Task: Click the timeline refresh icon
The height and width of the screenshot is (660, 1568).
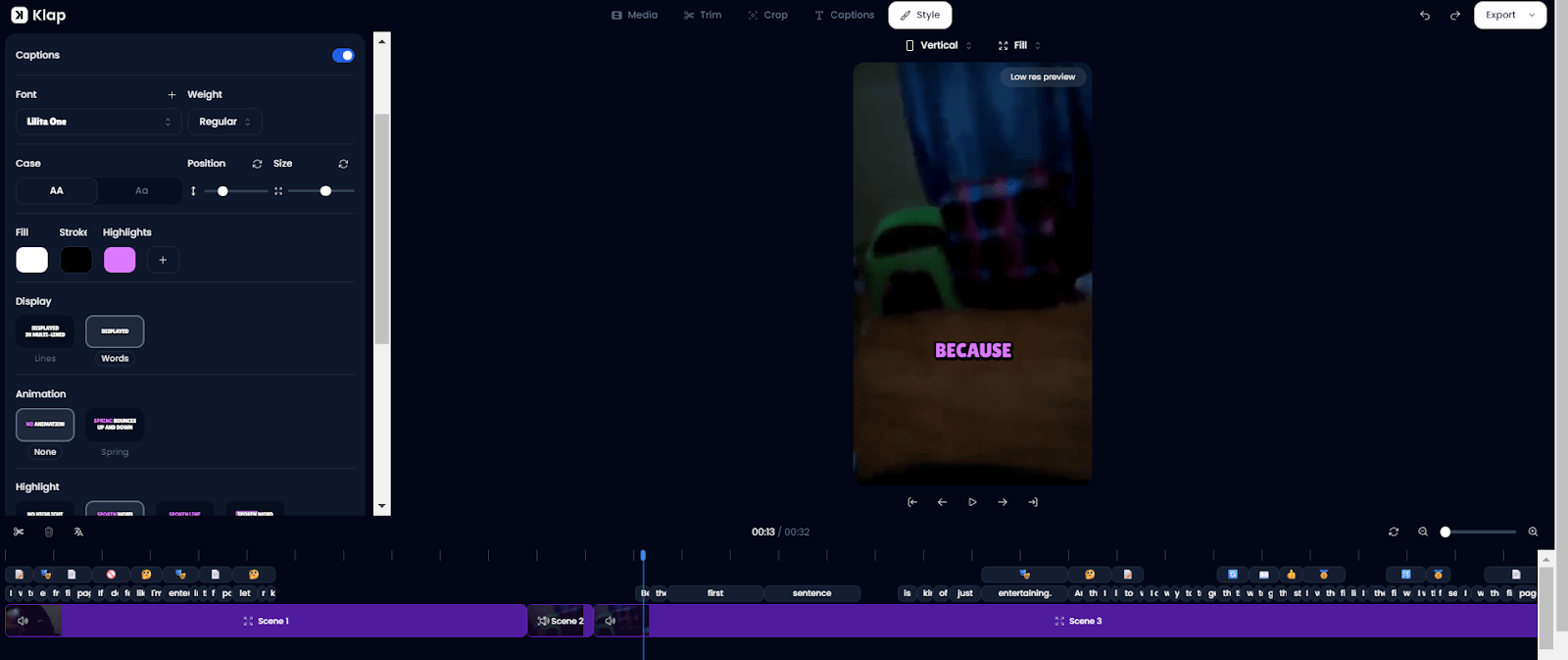Action: [x=1394, y=532]
